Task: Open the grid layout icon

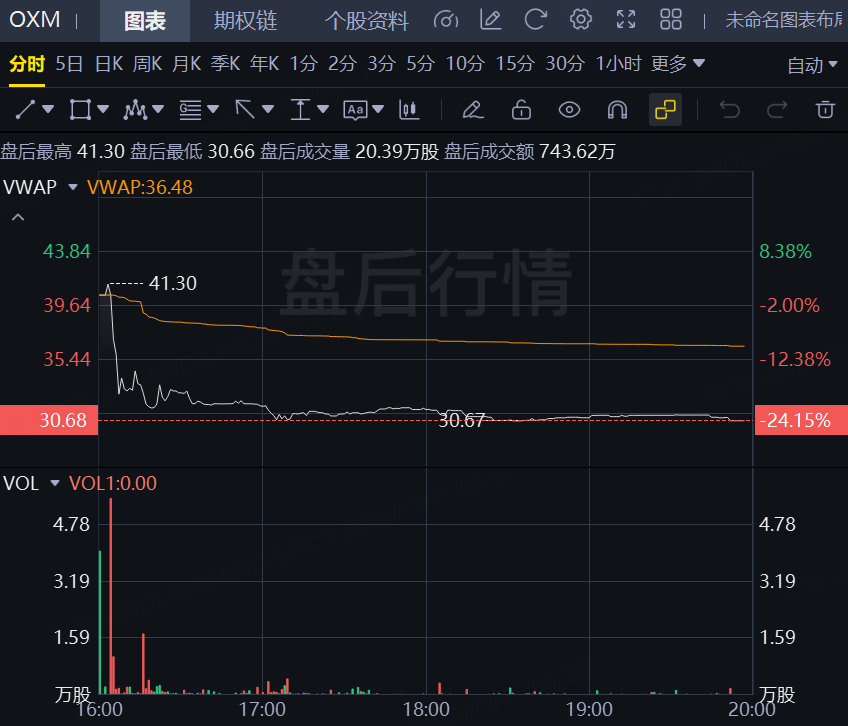Action: 671,20
